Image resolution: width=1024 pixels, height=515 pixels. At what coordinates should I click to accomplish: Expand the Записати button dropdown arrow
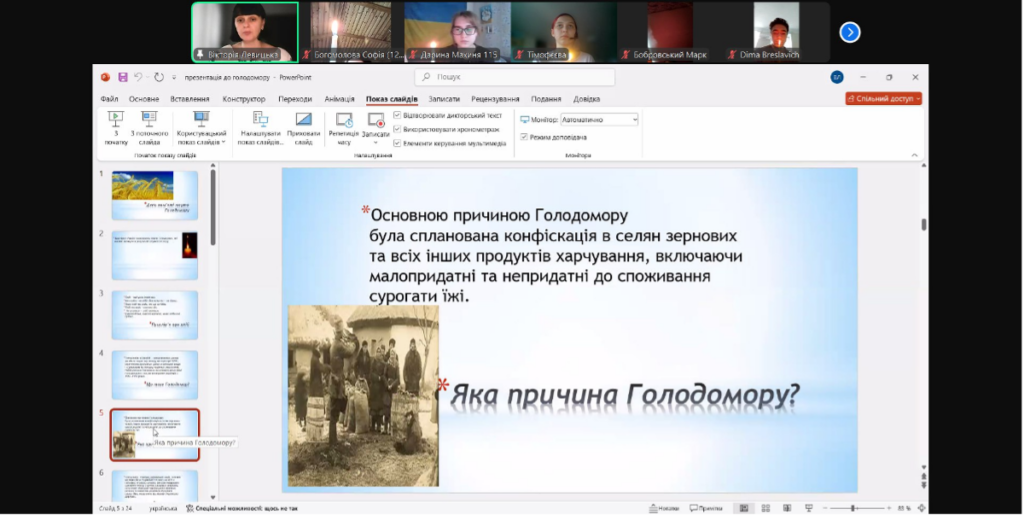(x=376, y=142)
